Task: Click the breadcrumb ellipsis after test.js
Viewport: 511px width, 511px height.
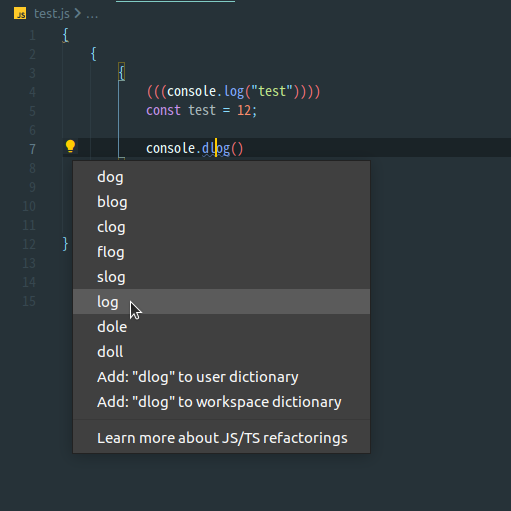Action: [x=92, y=15]
